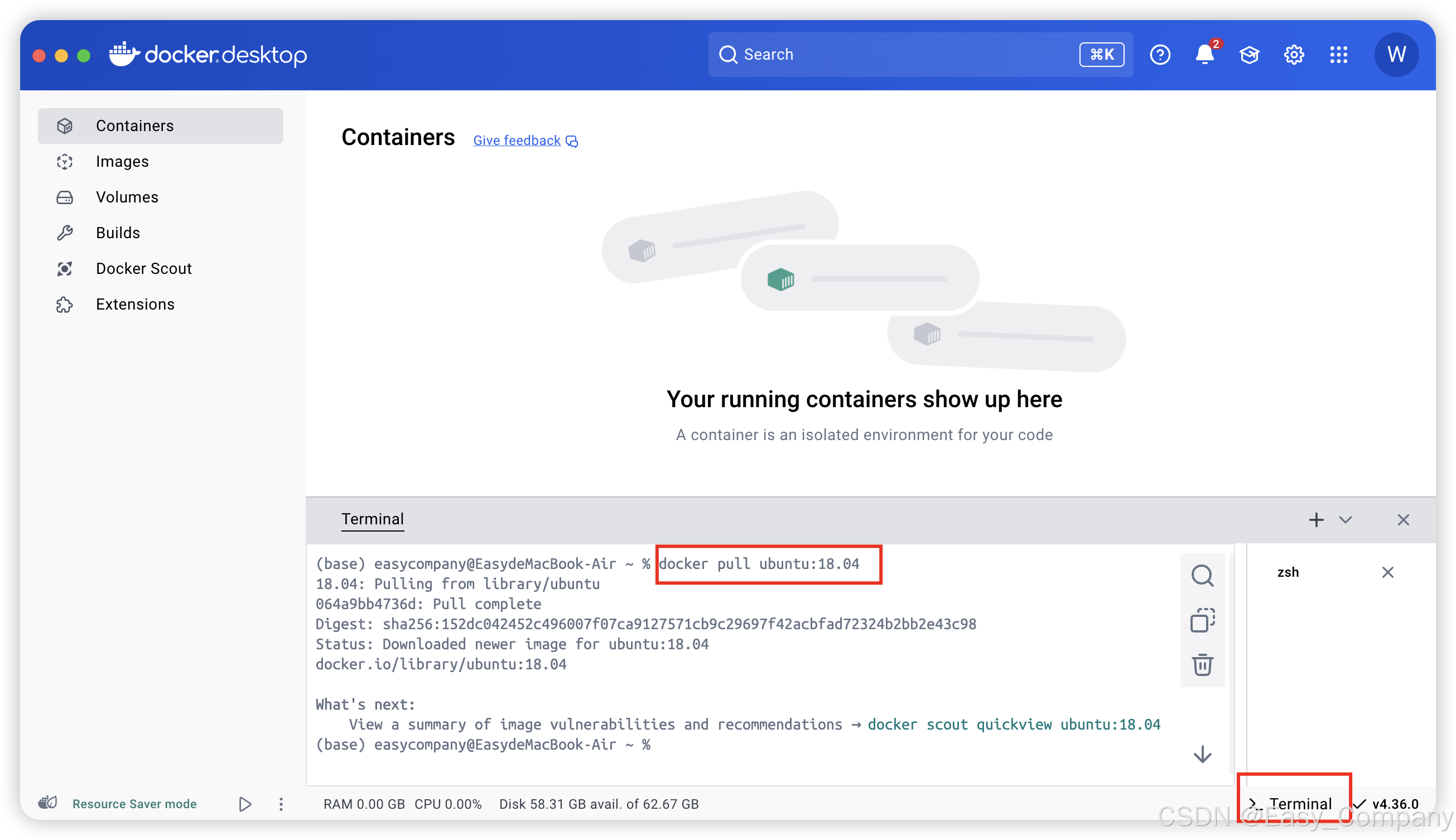Expand terminal session dropdown chevron
Screen dimensions: 1456x840
[x=1345, y=520]
